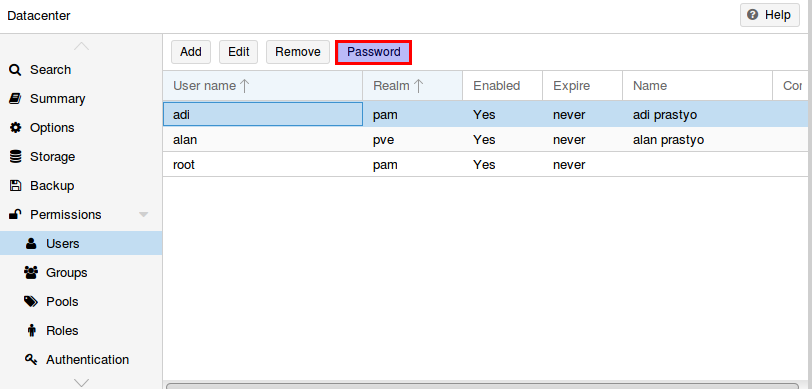Click the sidebar scroll-down chevron
This screenshot has height=389, width=812.
[x=81, y=383]
